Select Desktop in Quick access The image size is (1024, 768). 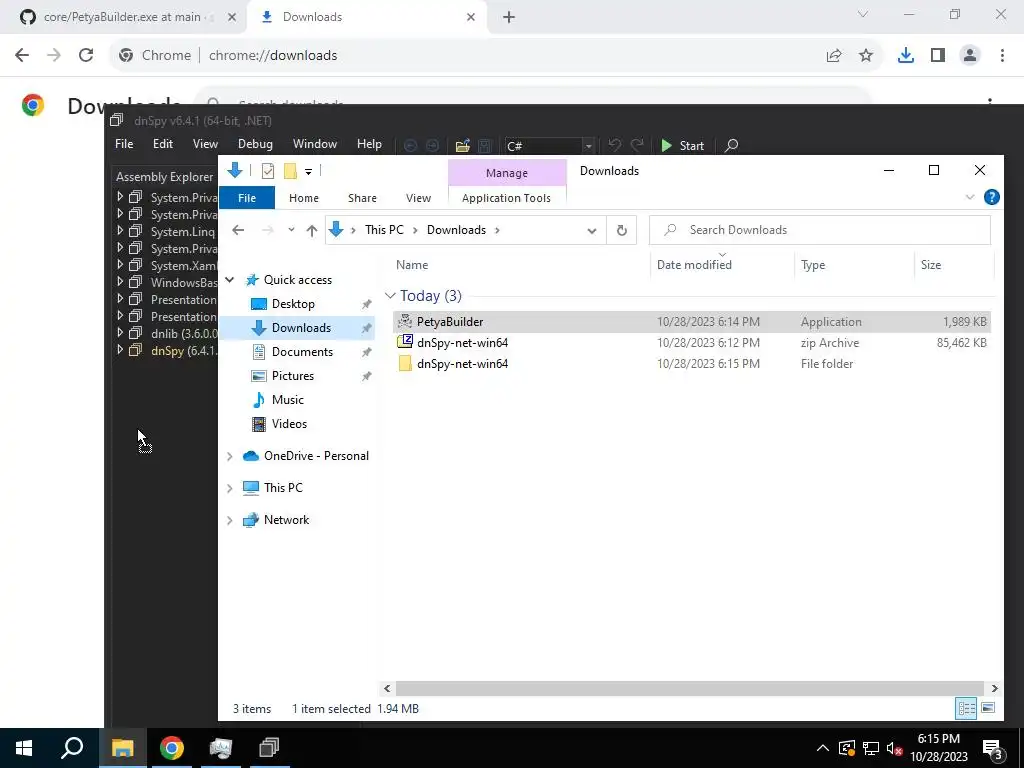click(x=293, y=304)
